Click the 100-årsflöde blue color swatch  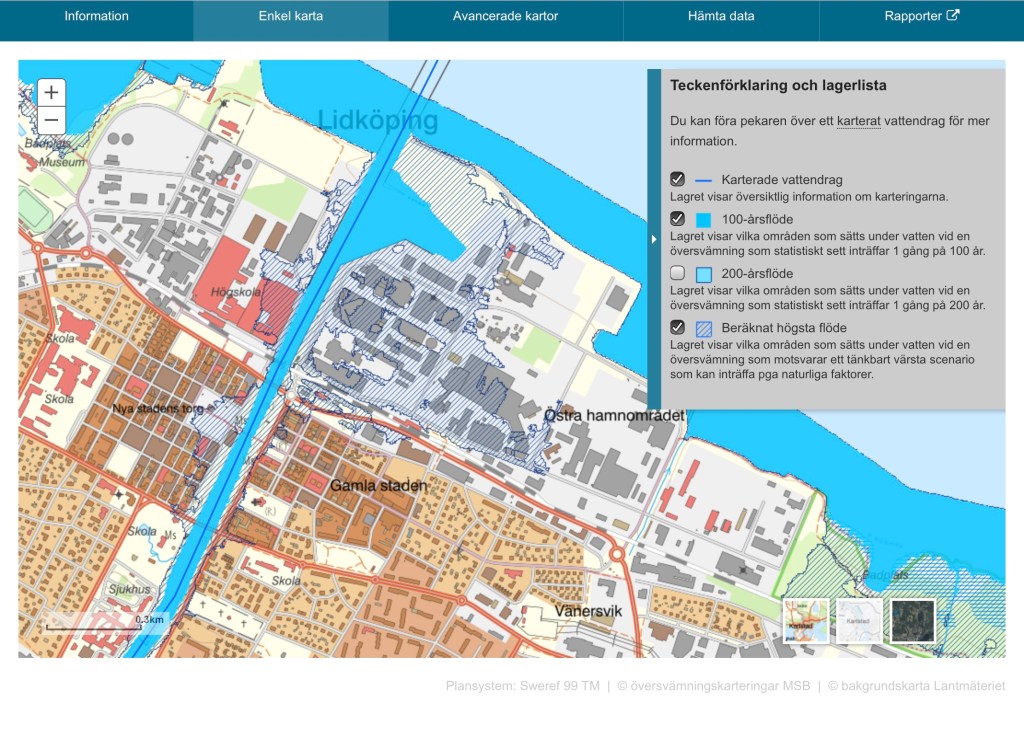tap(703, 220)
